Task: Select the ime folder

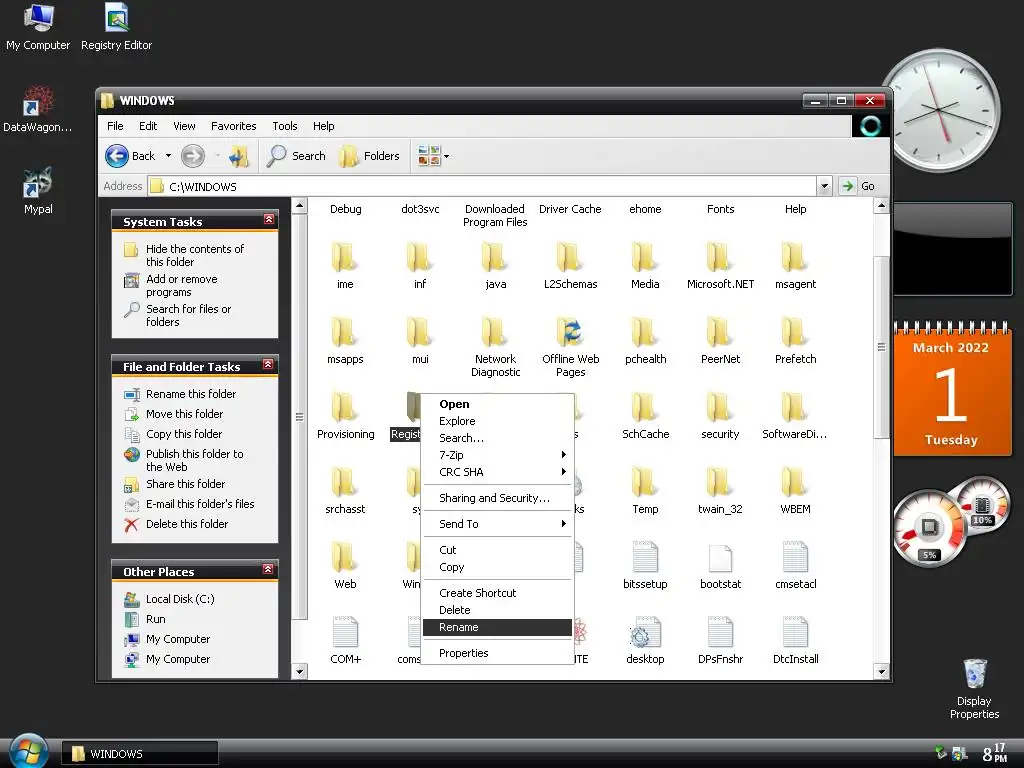Action: point(345,266)
